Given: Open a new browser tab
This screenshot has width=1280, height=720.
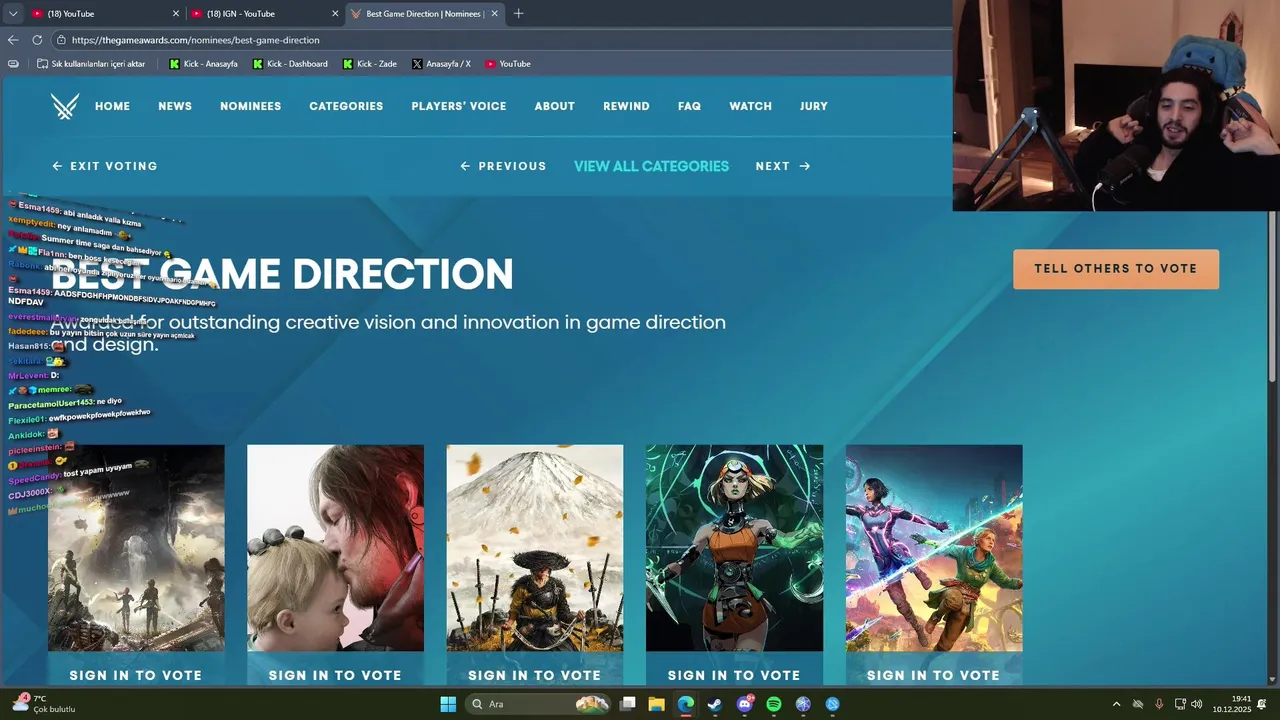Looking at the screenshot, I should pyautogui.click(x=518, y=14).
